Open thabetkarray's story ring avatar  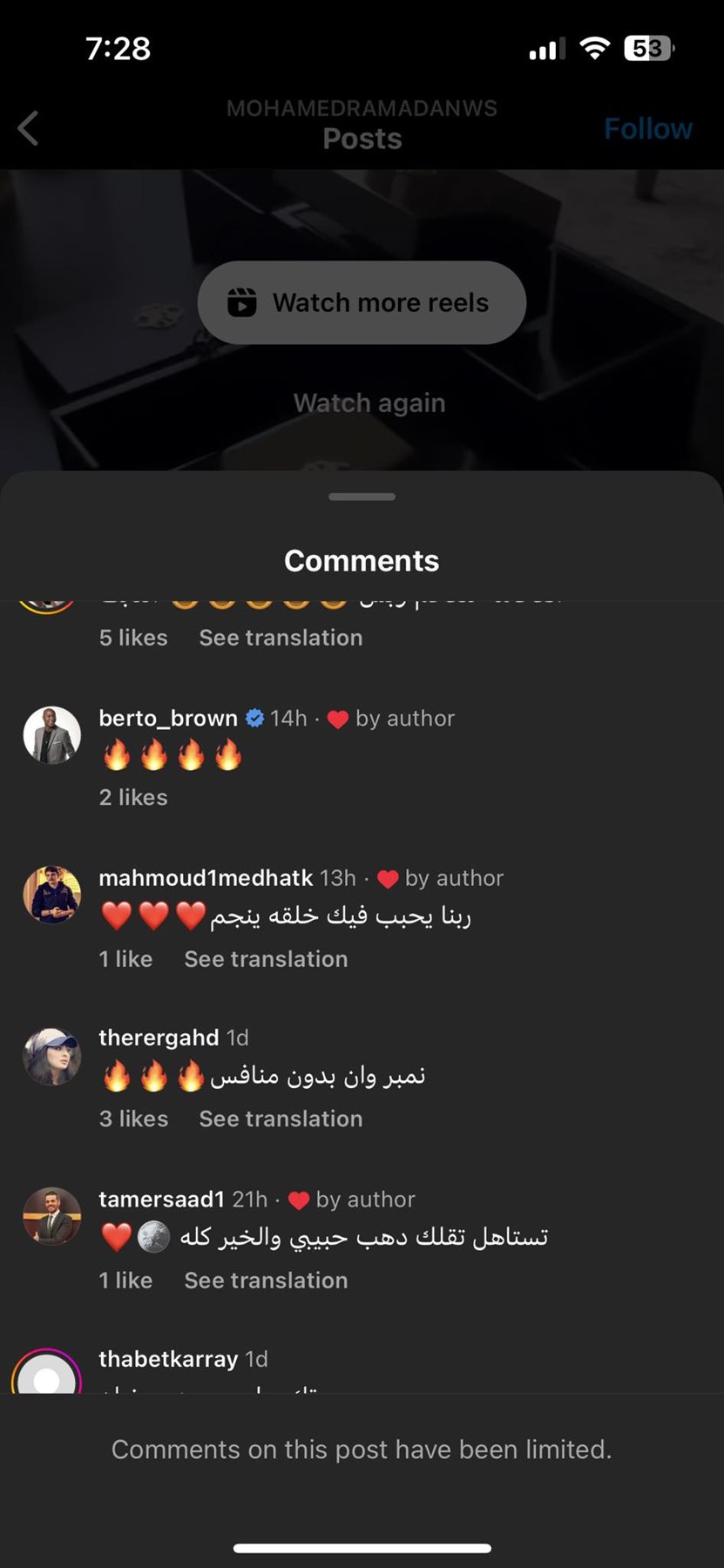pyautogui.click(x=46, y=1371)
